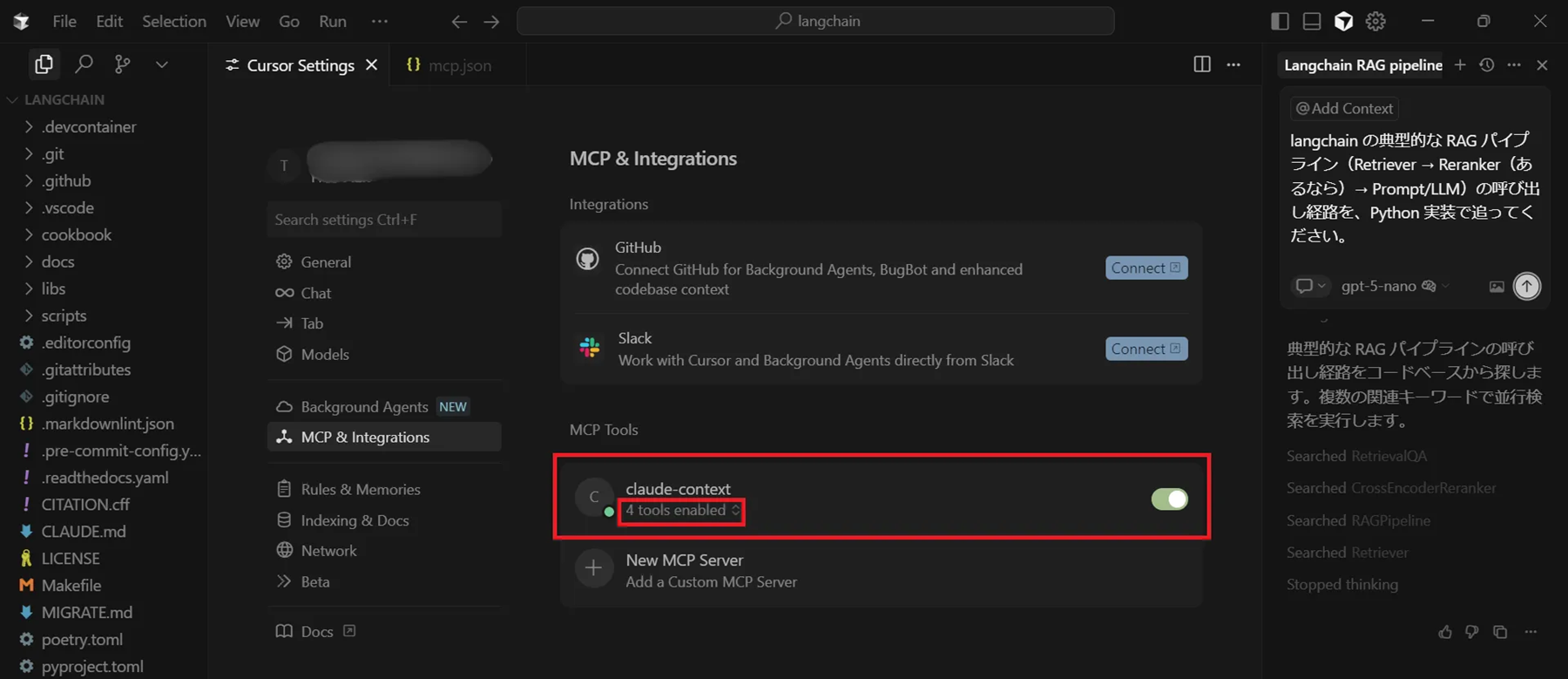Open the Selection menu
1568x679 pixels.
(x=174, y=21)
